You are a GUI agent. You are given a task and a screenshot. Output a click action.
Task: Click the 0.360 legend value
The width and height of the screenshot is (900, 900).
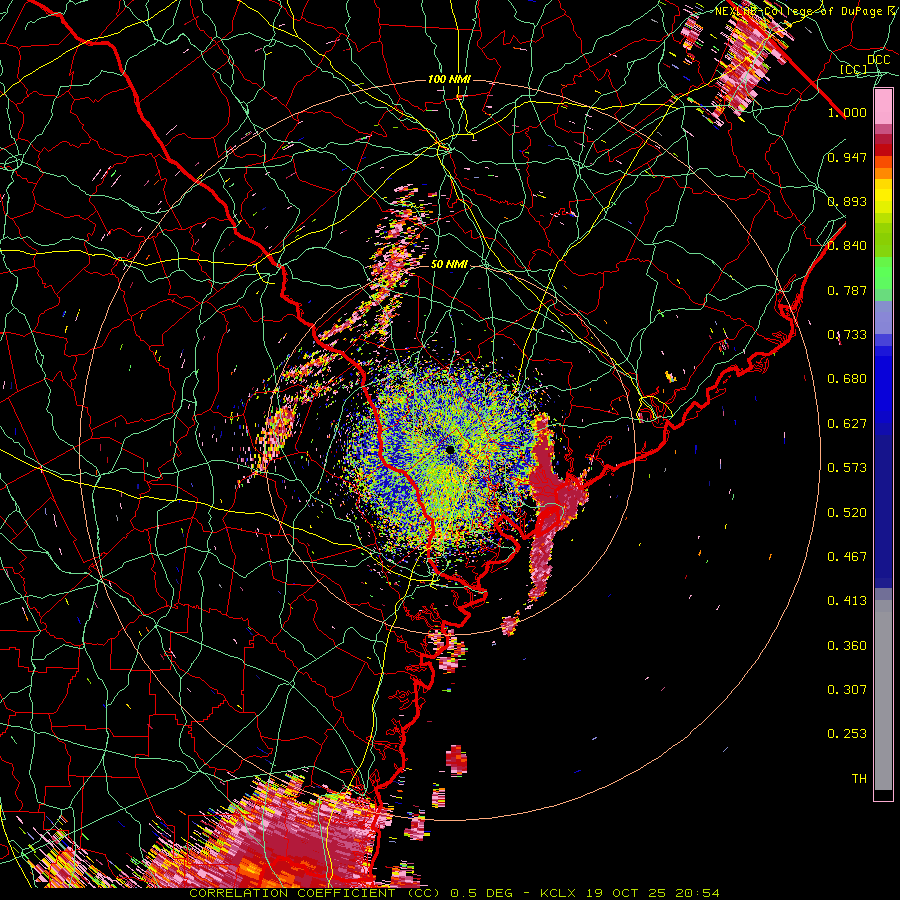(847, 646)
